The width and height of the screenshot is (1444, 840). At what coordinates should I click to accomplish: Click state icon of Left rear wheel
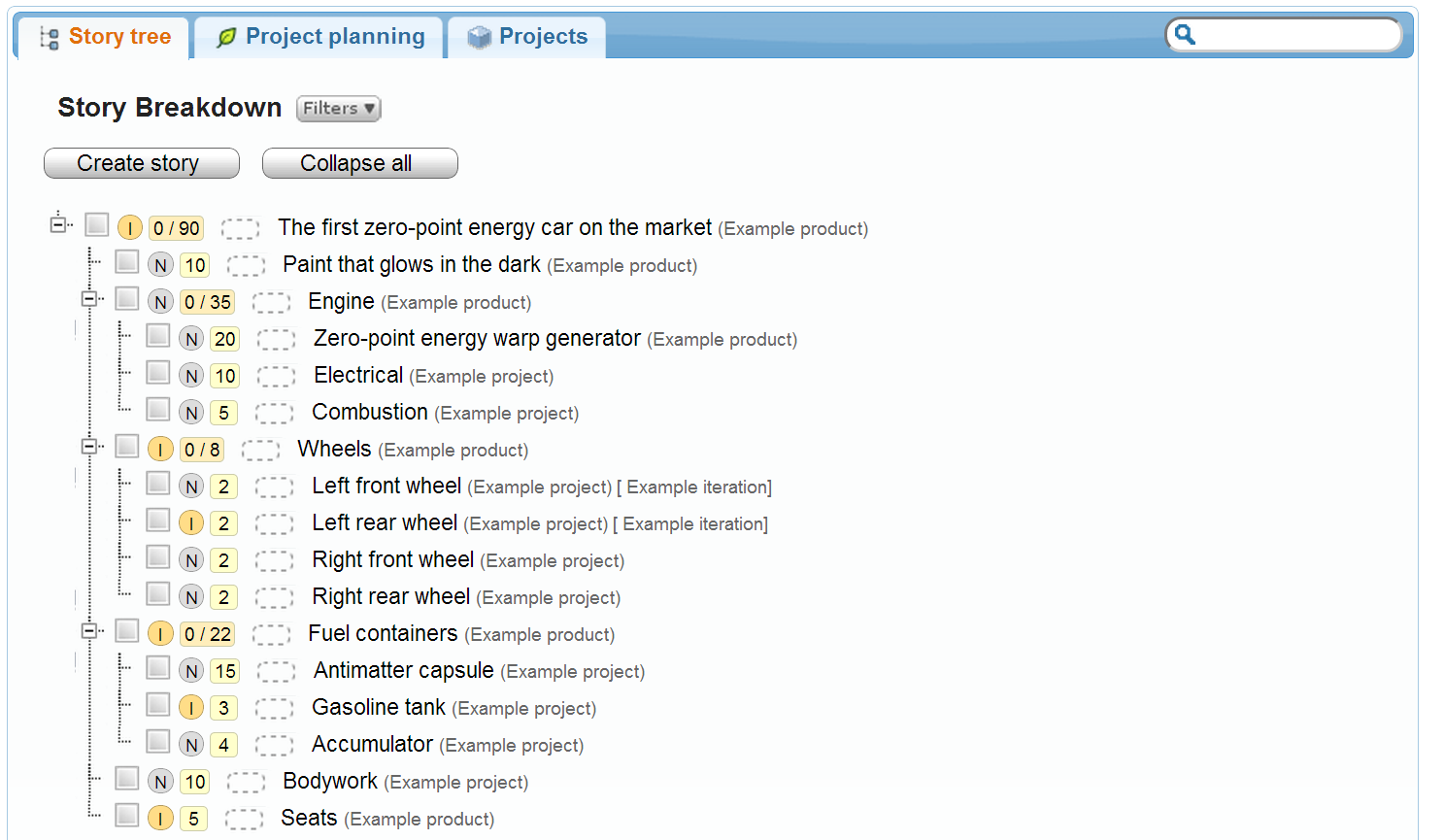tap(191, 523)
